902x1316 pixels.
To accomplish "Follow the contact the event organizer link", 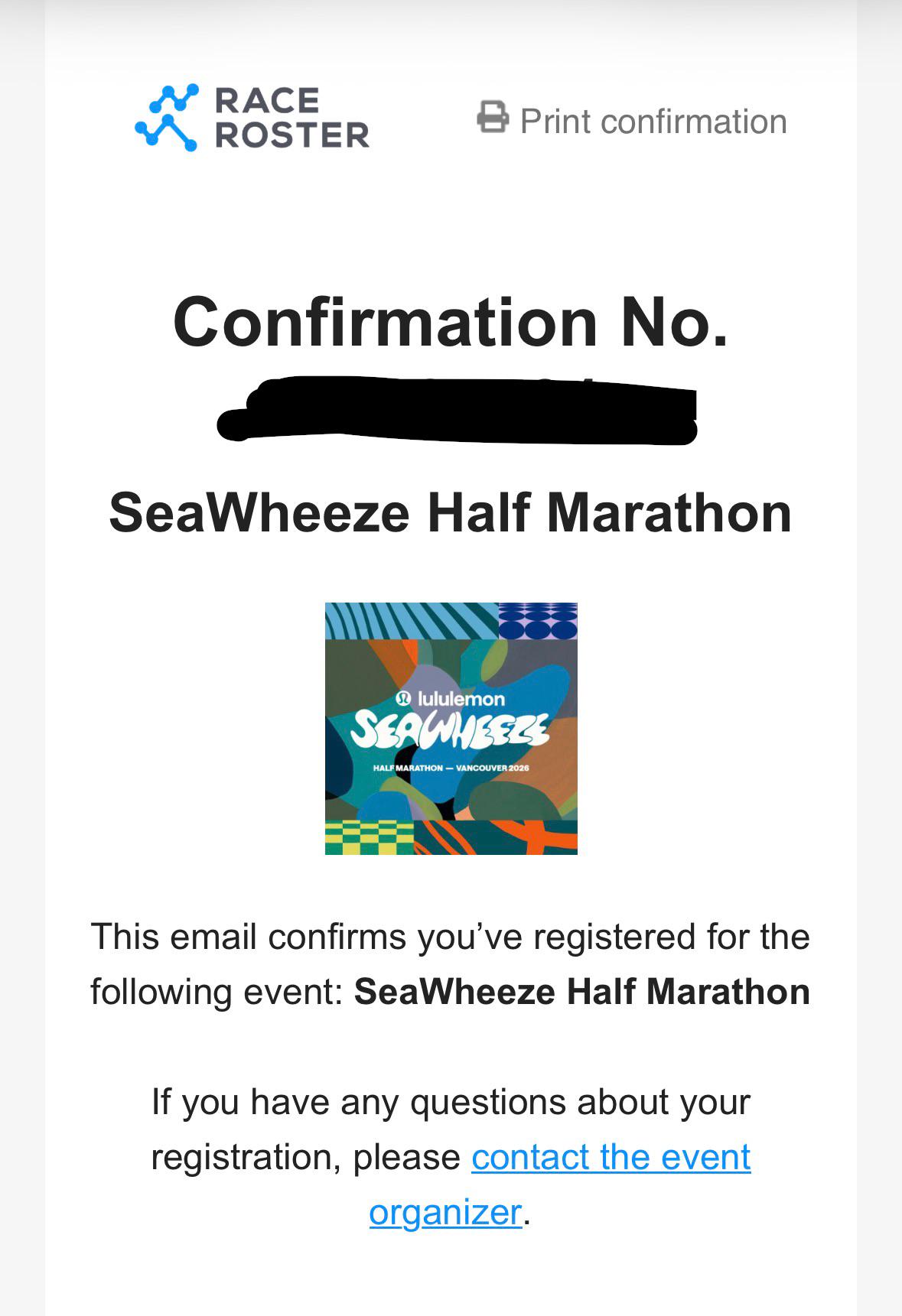I will click(611, 1157).
